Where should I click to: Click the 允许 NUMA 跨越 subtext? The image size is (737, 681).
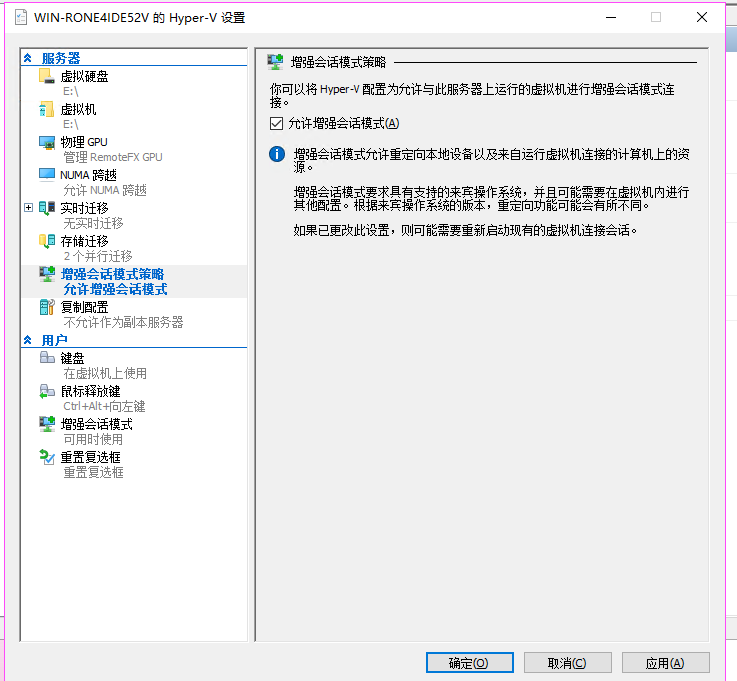click(x=105, y=190)
